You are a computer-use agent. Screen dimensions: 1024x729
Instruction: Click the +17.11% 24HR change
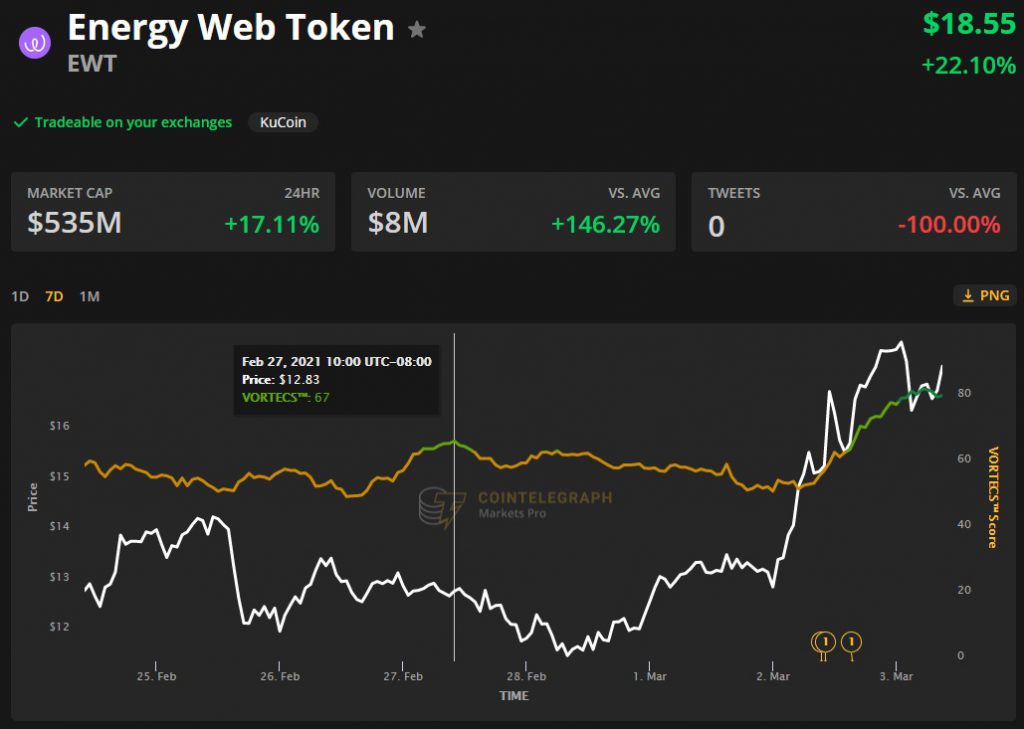pyautogui.click(x=272, y=225)
